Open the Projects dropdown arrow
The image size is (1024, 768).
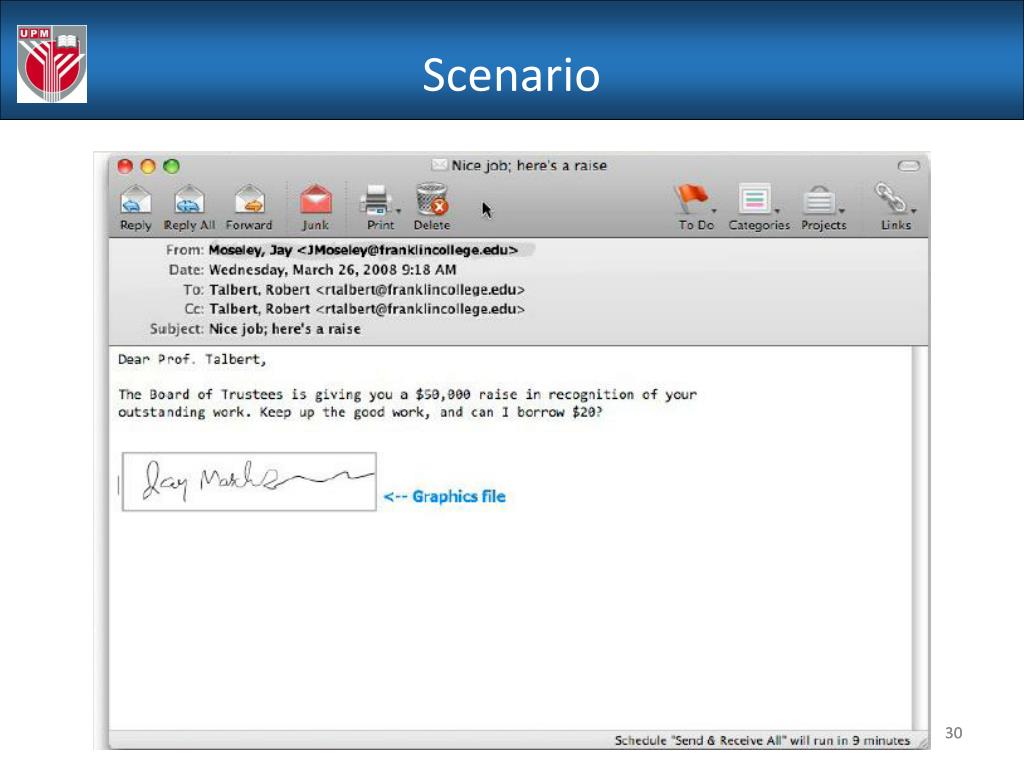[x=842, y=211]
